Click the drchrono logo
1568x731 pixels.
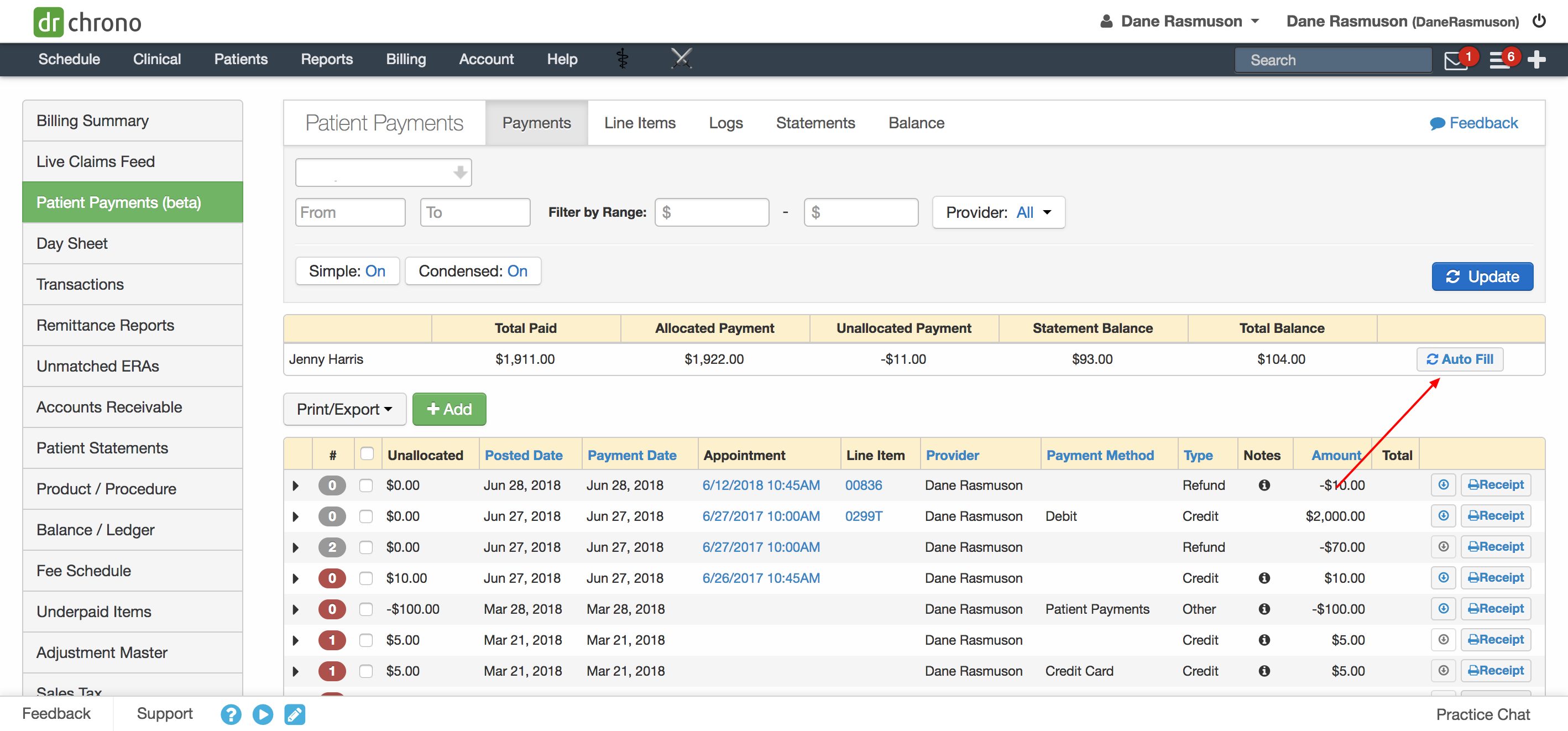coord(87,23)
